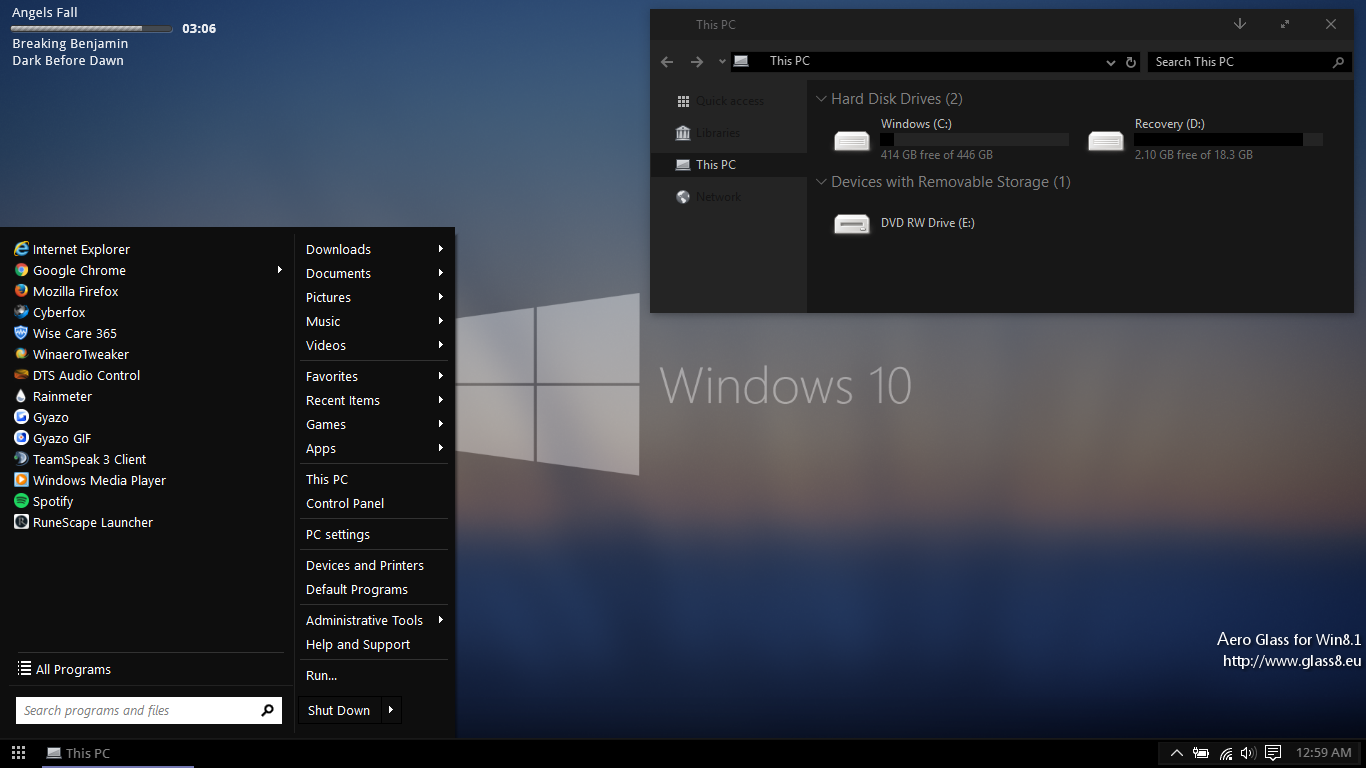The width and height of the screenshot is (1366, 768).
Task: Click the battery power tray icon
Action: click(1201, 753)
